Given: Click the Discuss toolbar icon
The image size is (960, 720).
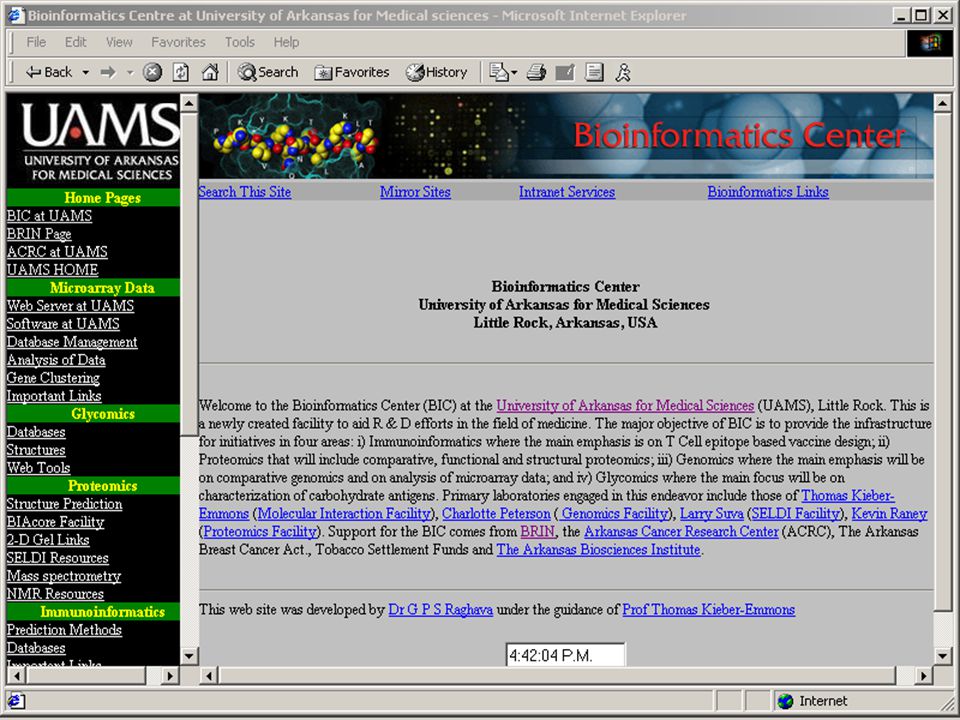Looking at the screenshot, I should click(x=594, y=72).
